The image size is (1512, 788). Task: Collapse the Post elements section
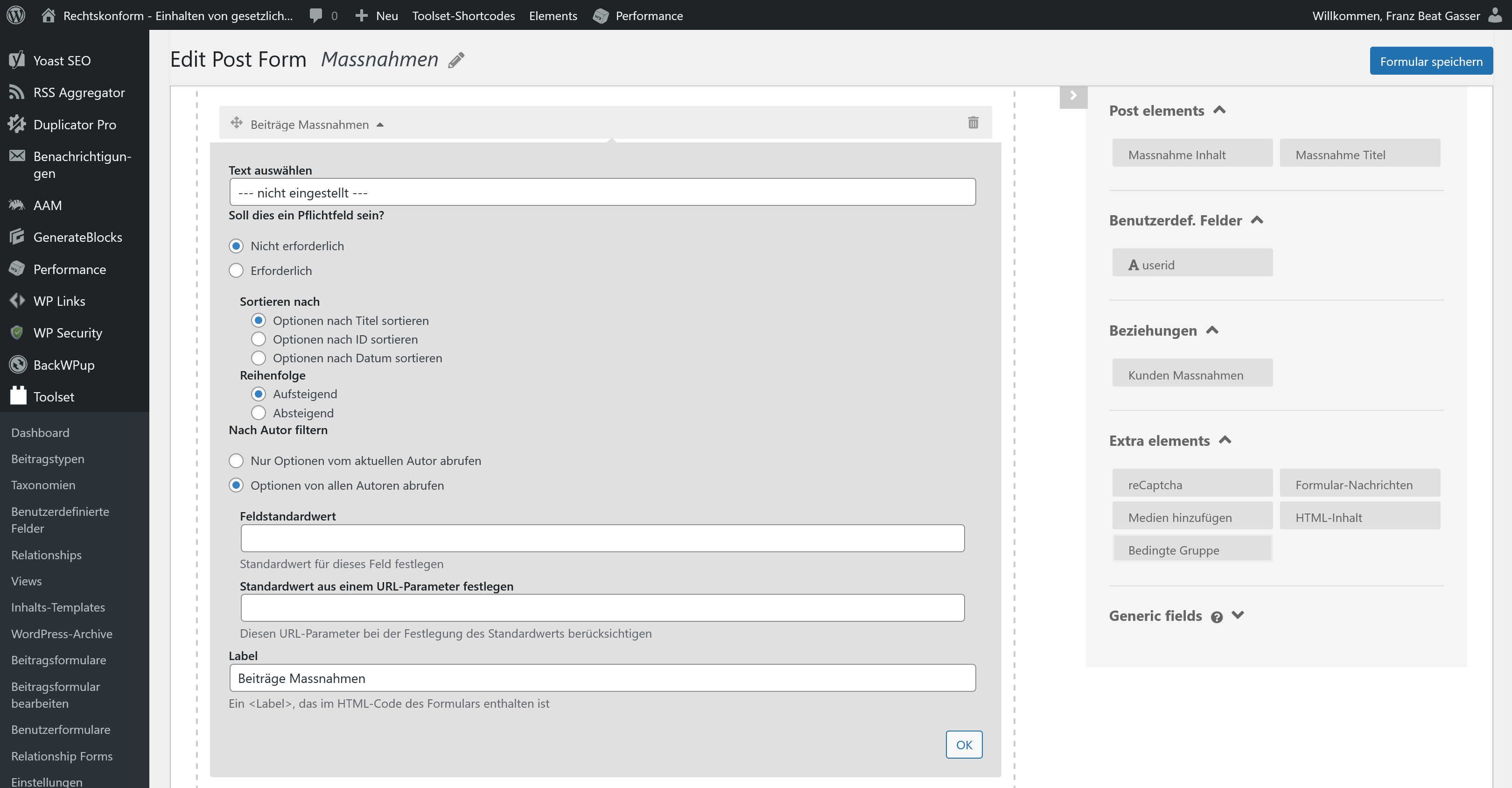click(1219, 110)
